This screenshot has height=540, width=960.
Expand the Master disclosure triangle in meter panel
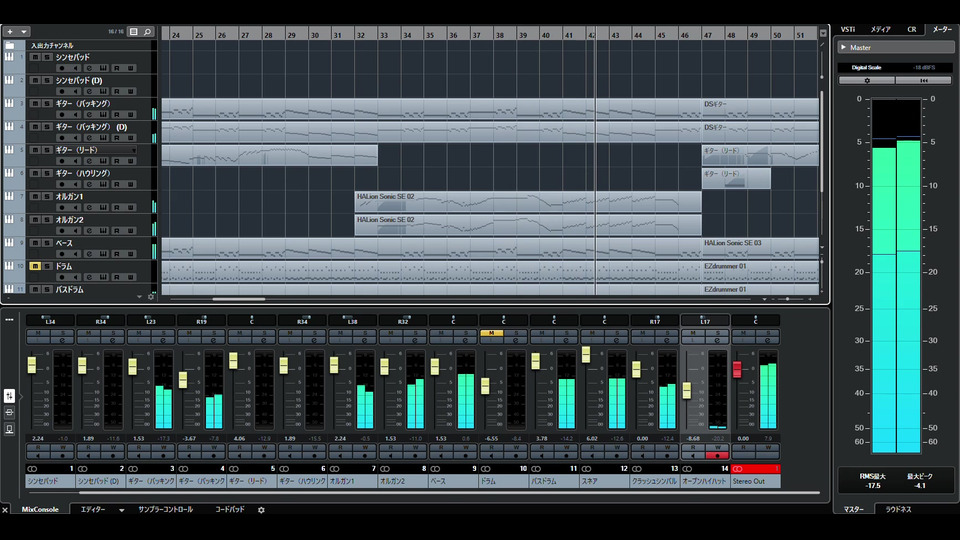coord(843,47)
